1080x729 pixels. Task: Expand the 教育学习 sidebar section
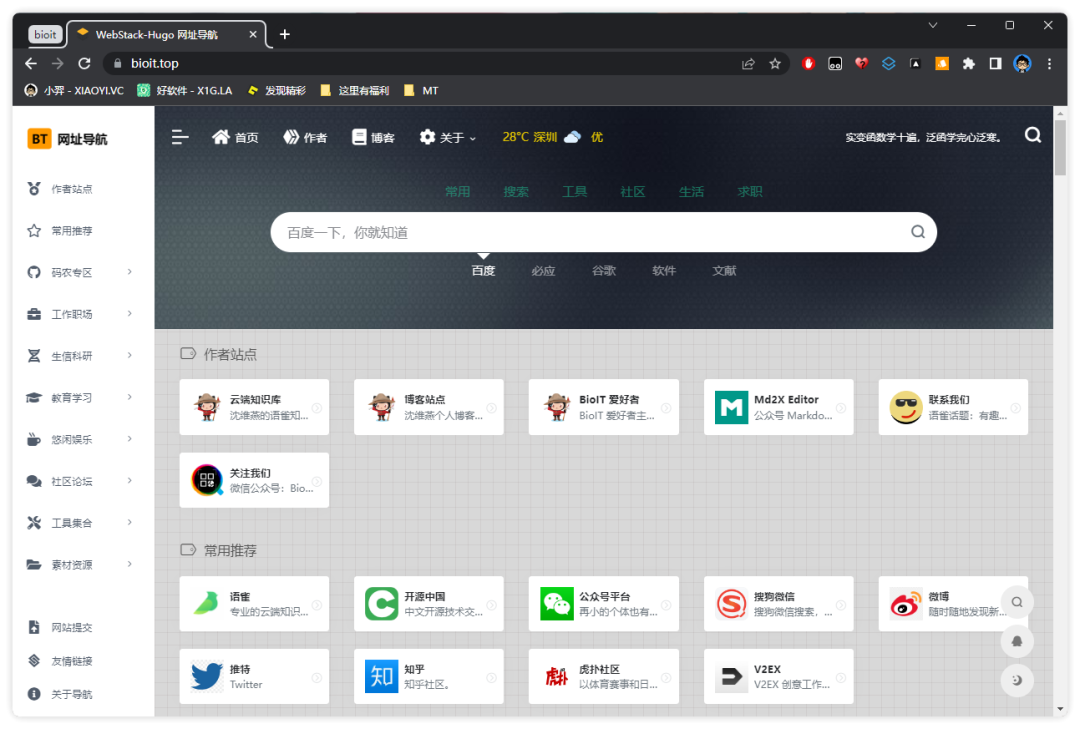[81, 398]
